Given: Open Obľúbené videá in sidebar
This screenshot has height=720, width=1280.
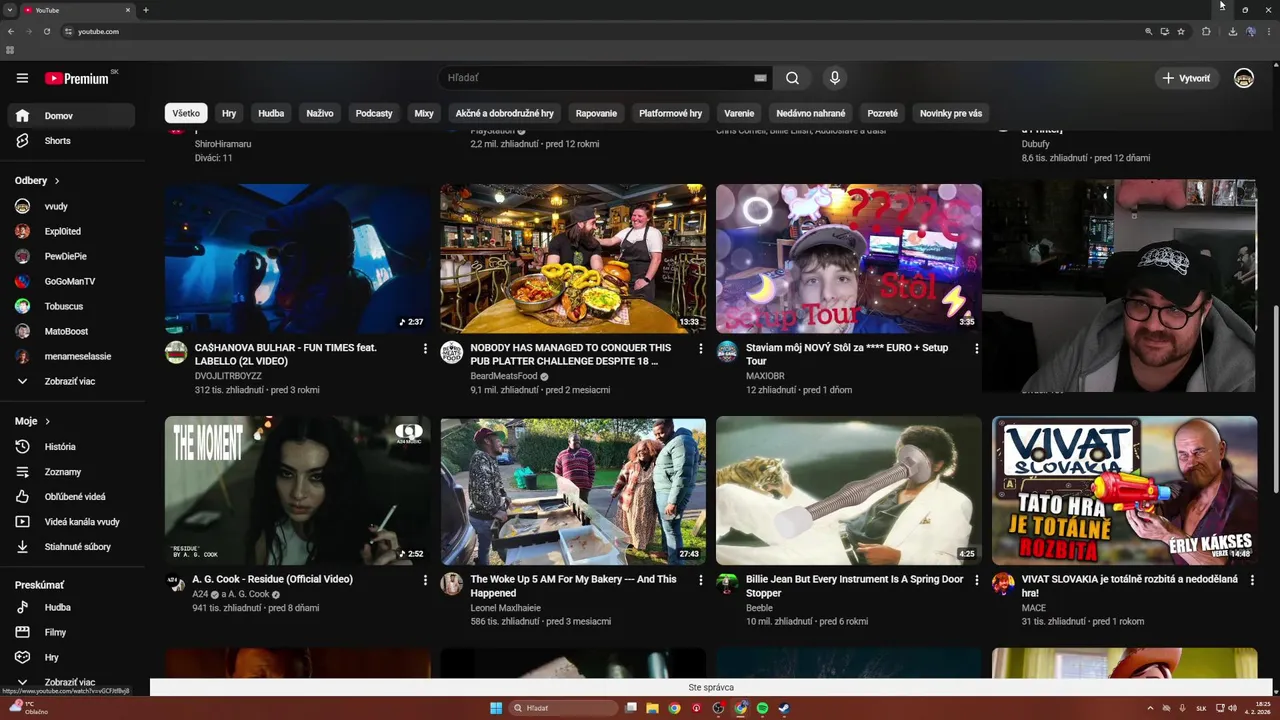Looking at the screenshot, I should (70, 497).
